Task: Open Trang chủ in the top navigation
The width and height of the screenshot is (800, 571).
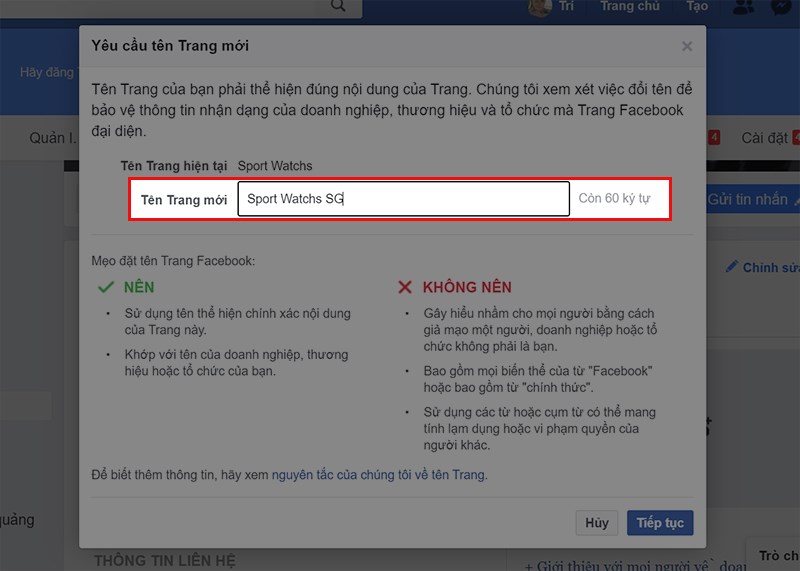Action: (x=630, y=6)
